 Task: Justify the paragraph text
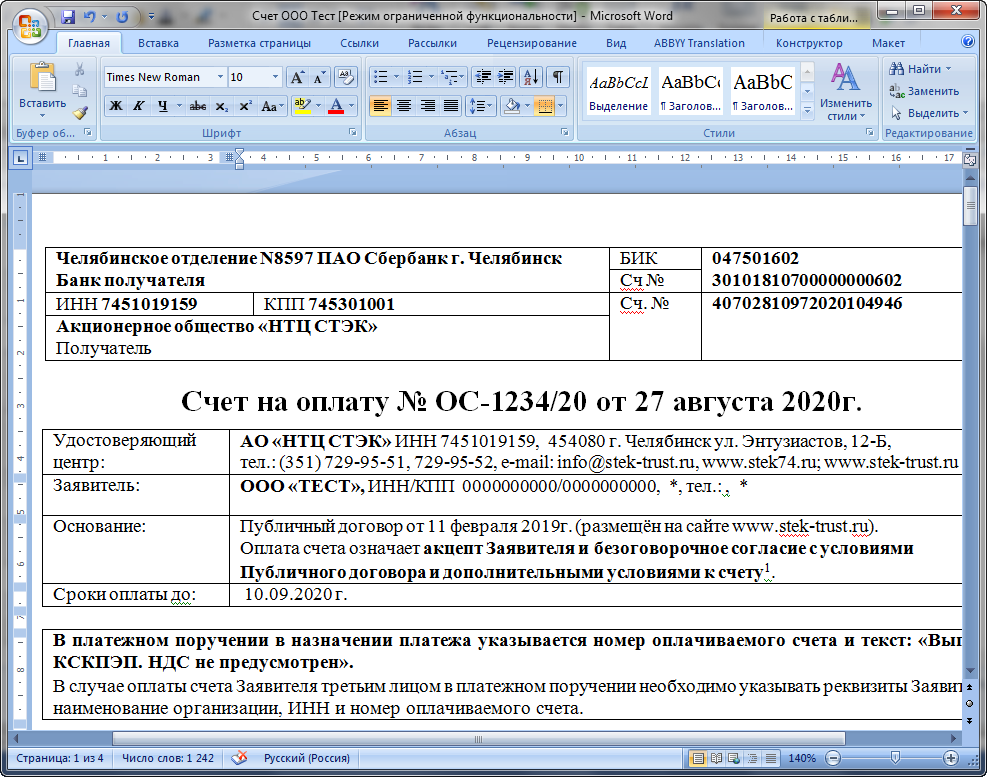[x=451, y=106]
